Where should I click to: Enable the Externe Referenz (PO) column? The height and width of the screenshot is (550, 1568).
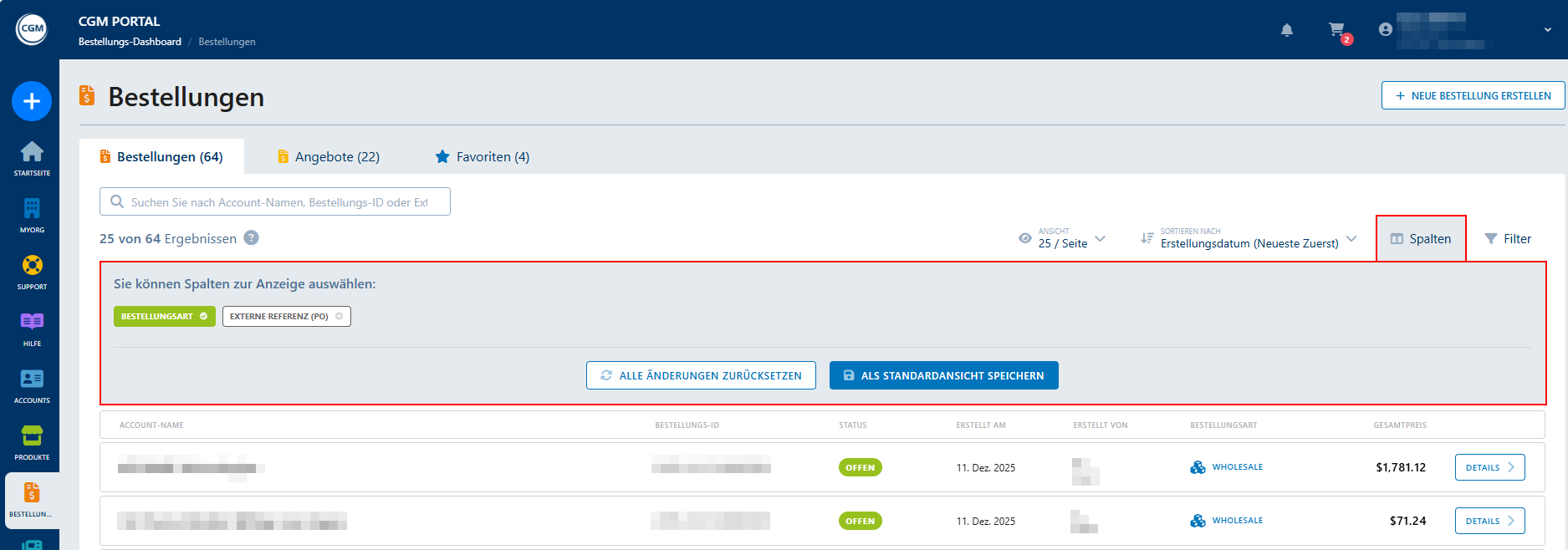(x=286, y=317)
